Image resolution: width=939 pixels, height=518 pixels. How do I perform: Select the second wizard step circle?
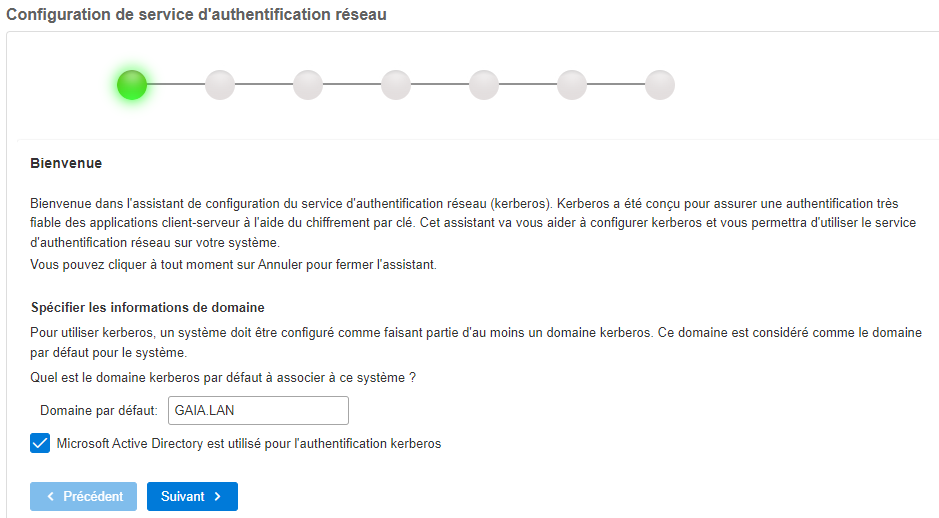(220, 84)
